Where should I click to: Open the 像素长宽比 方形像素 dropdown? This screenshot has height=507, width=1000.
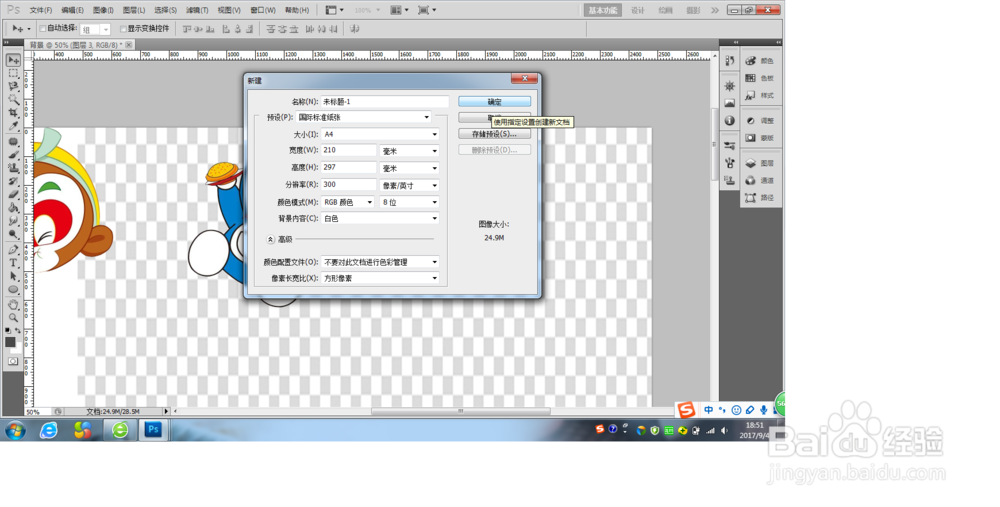click(380, 279)
